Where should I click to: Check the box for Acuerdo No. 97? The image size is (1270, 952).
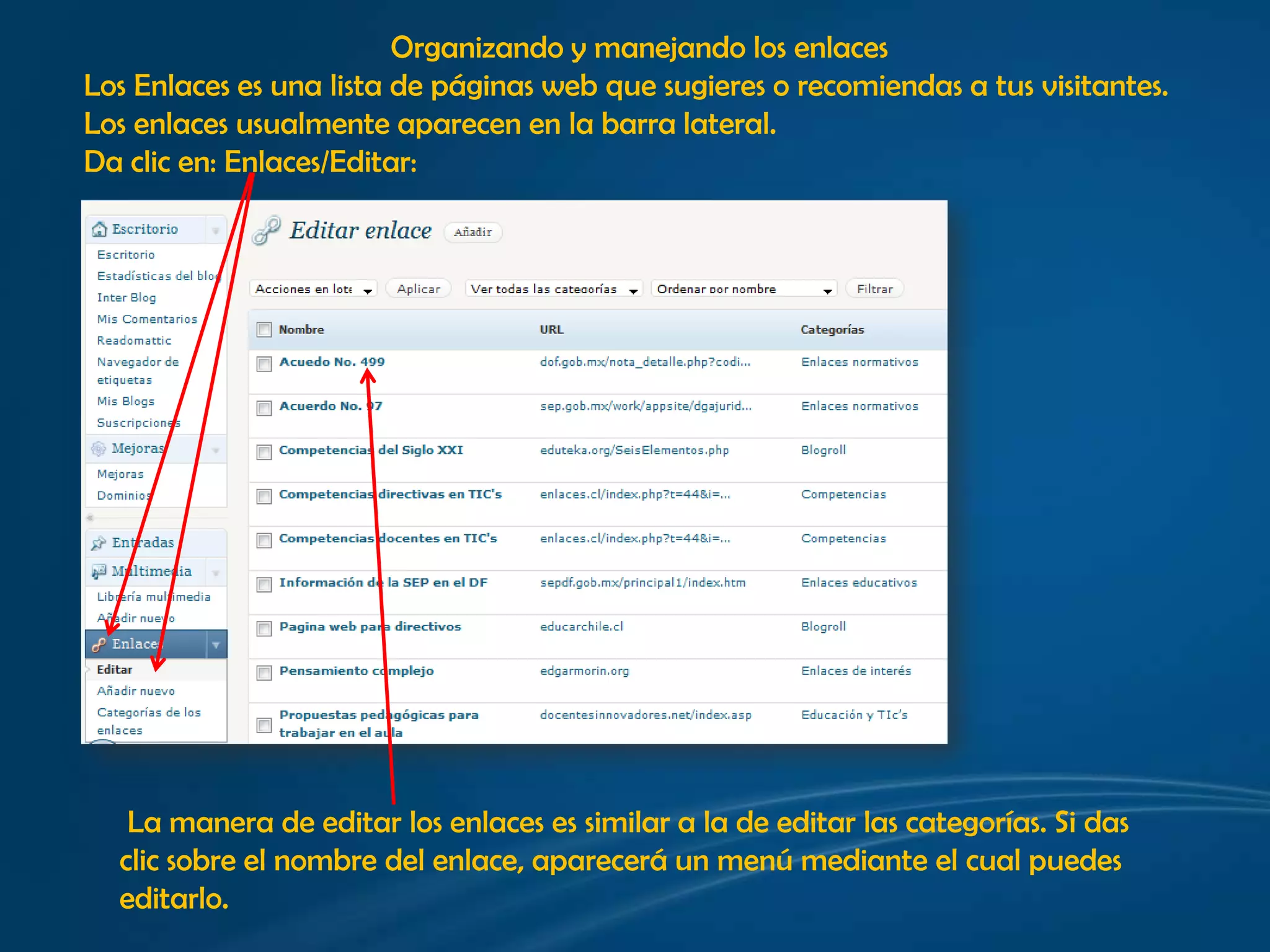[264, 408]
